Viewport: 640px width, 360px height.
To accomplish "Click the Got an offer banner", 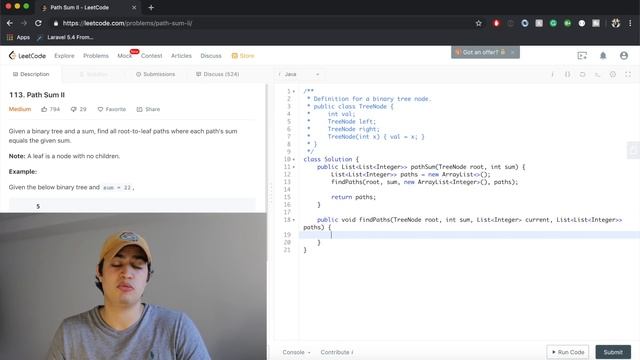I will [480, 52].
